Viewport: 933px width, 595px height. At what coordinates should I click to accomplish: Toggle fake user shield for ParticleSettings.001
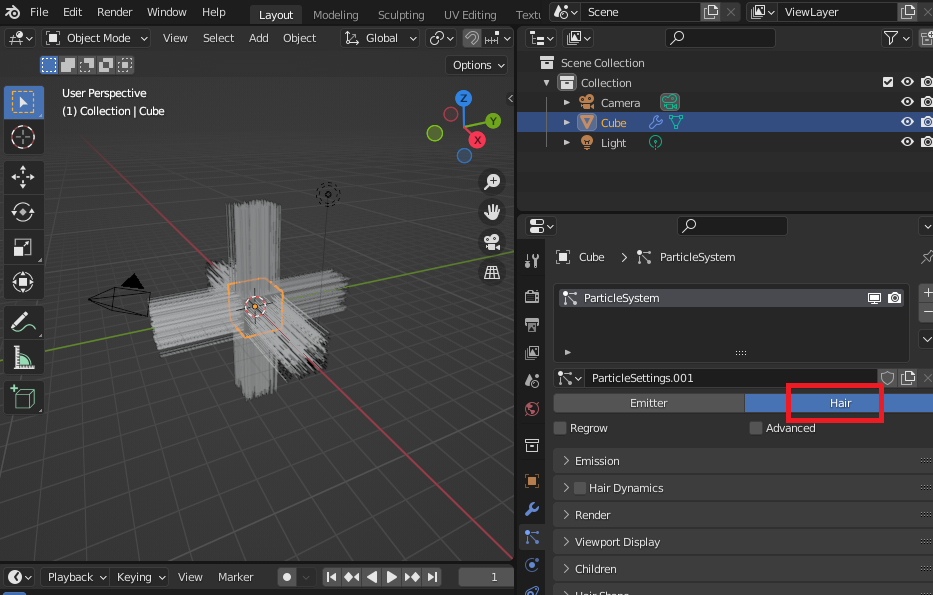[887, 378]
